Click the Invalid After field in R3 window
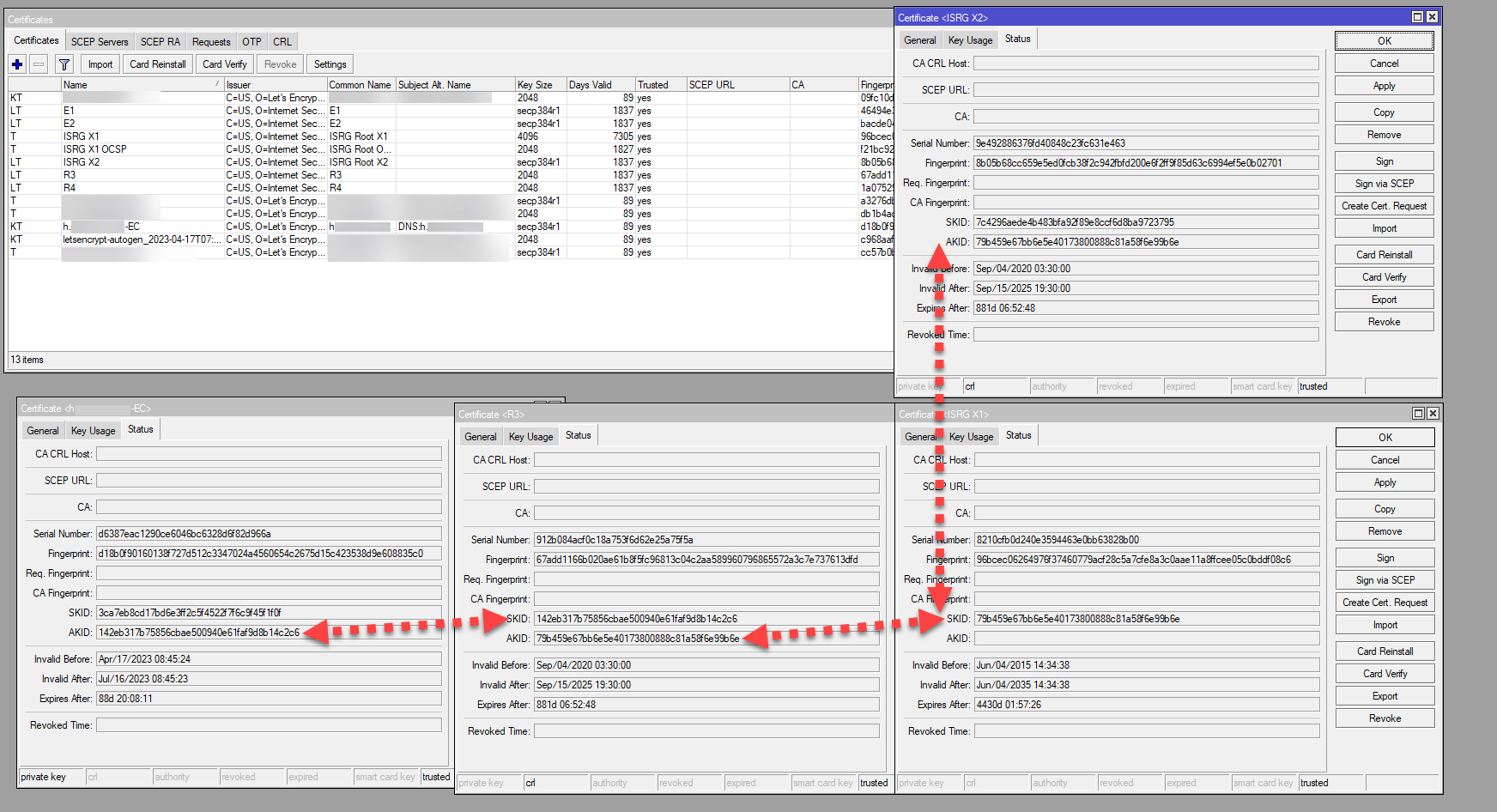1497x812 pixels. (x=706, y=685)
